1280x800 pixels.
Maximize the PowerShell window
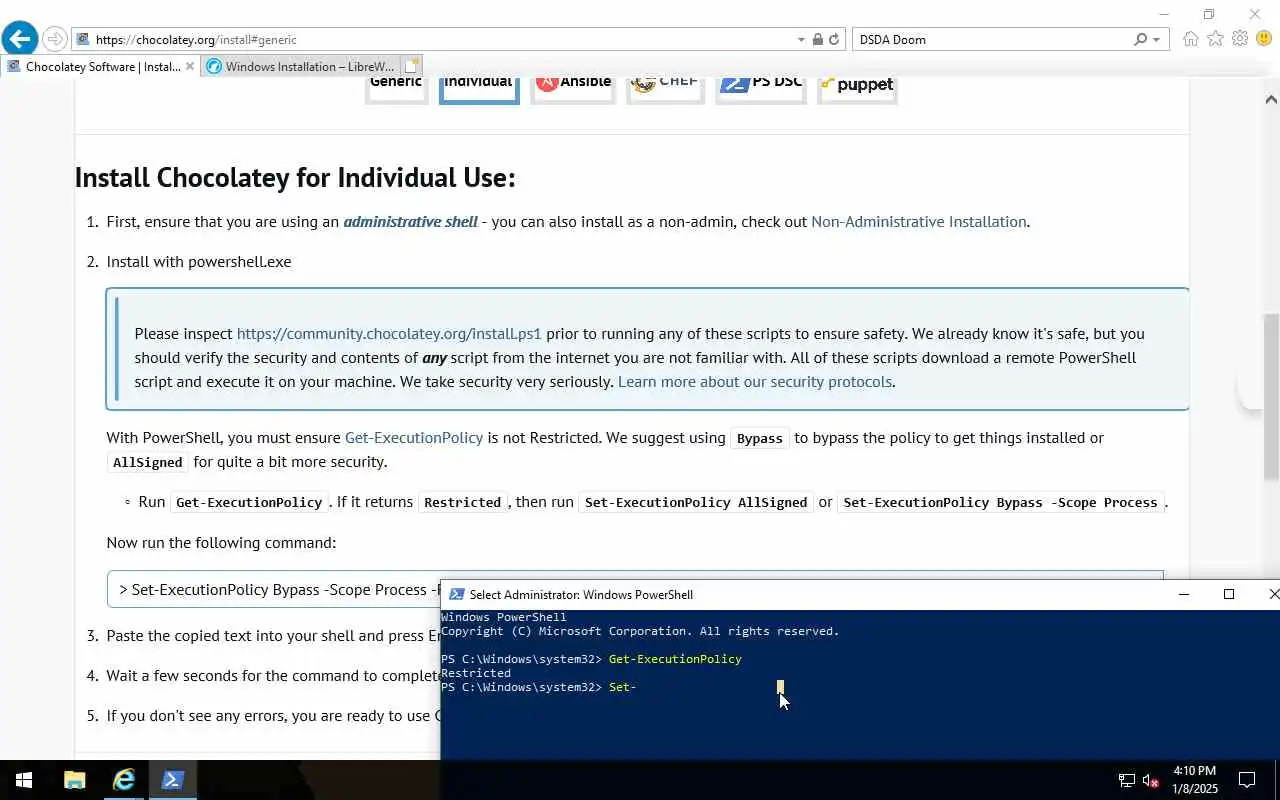click(1229, 594)
